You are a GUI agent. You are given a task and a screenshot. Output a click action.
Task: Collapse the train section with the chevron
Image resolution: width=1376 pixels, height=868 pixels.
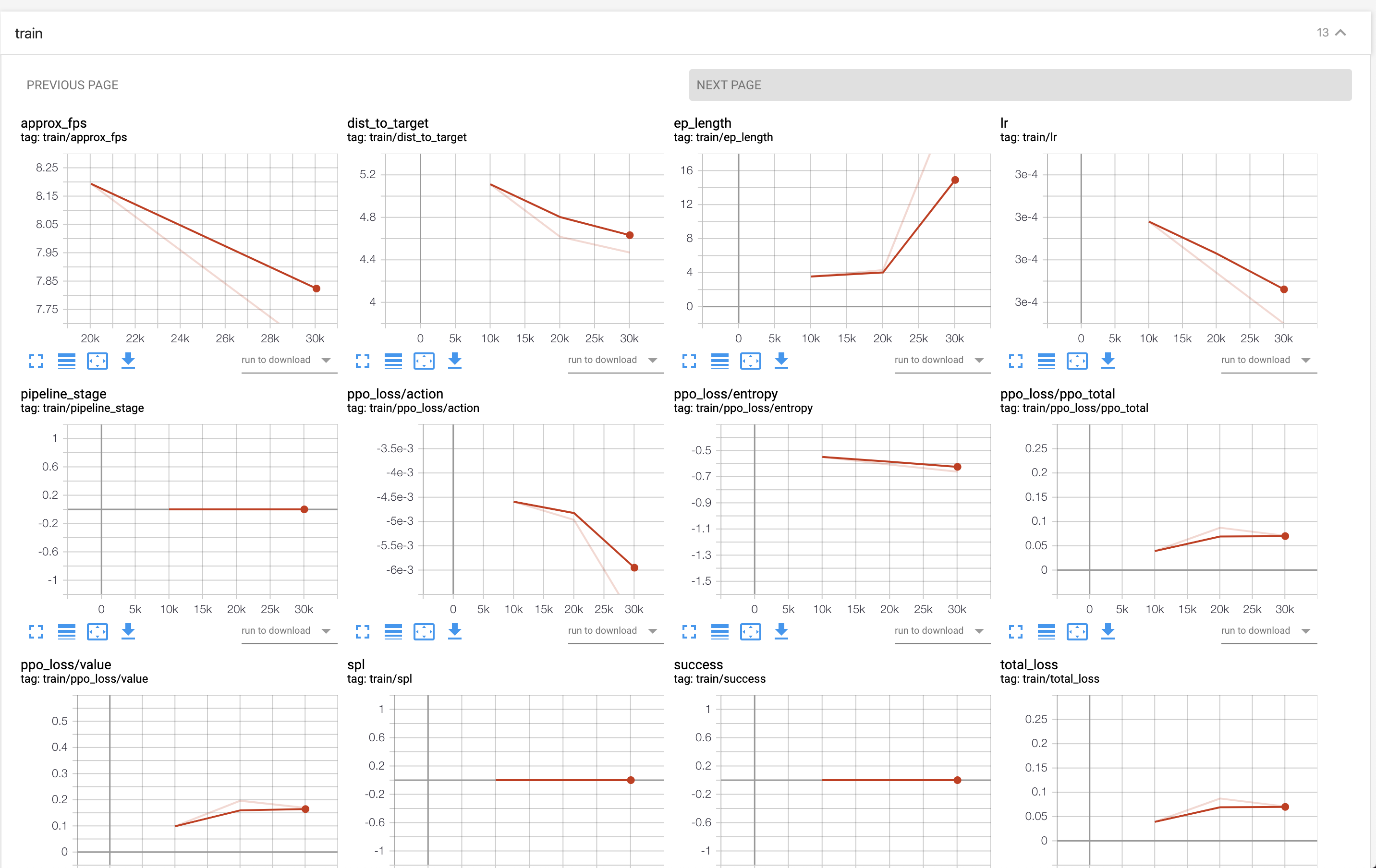(1340, 33)
